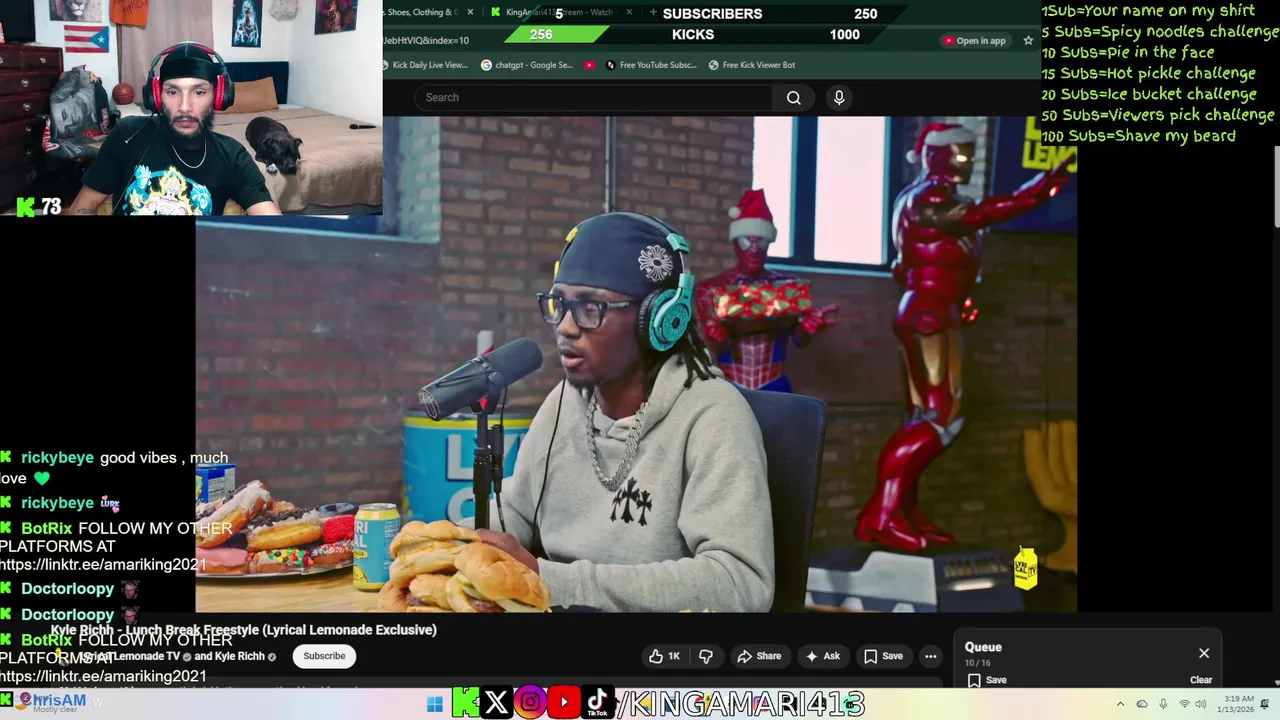Viewport: 1280px width, 720px height.
Task: Open the Free YouTube Subscribers bookmark
Action: click(650, 65)
